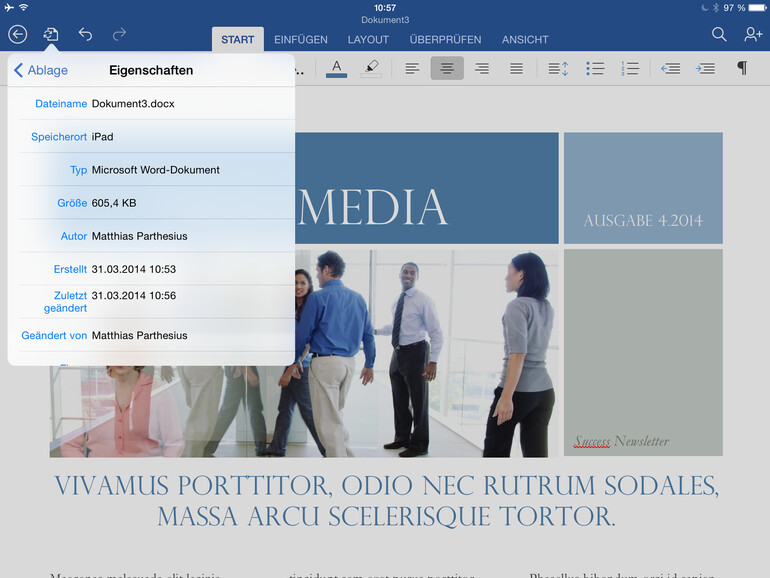The height and width of the screenshot is (578, 770).
Task: Apply the text highlighter tool
Action: [370, 68]
